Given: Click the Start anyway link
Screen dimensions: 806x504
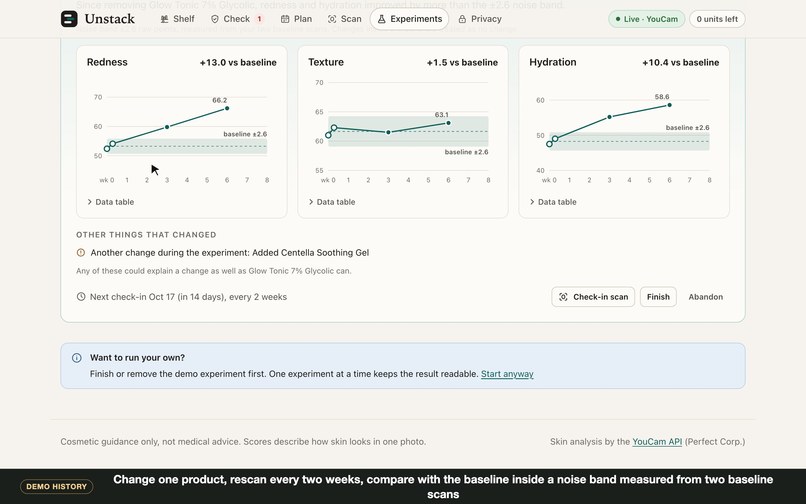Looking at the screenshot, I should click(x=507, y=374).
